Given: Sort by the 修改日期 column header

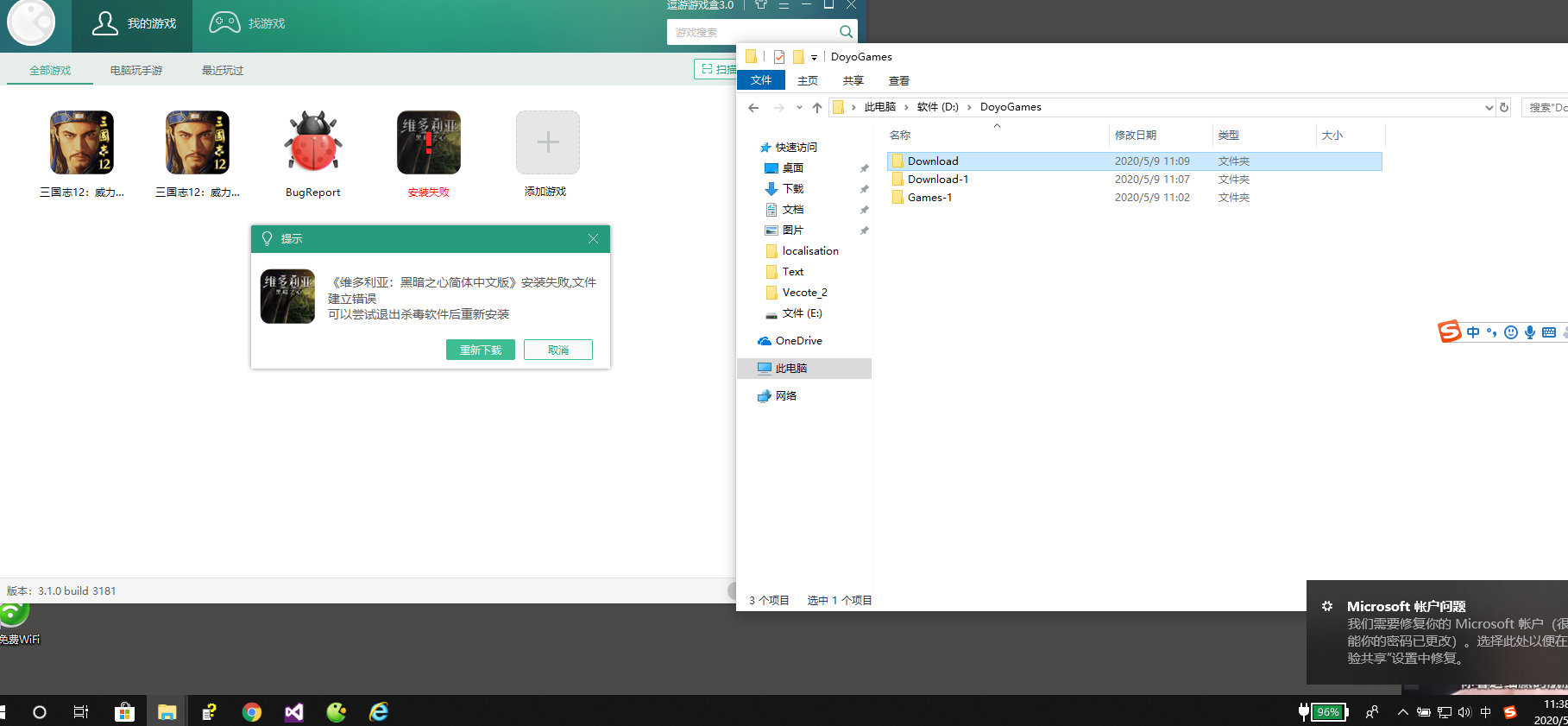Looking at the screenshot, I should (x=1161, y=136).
